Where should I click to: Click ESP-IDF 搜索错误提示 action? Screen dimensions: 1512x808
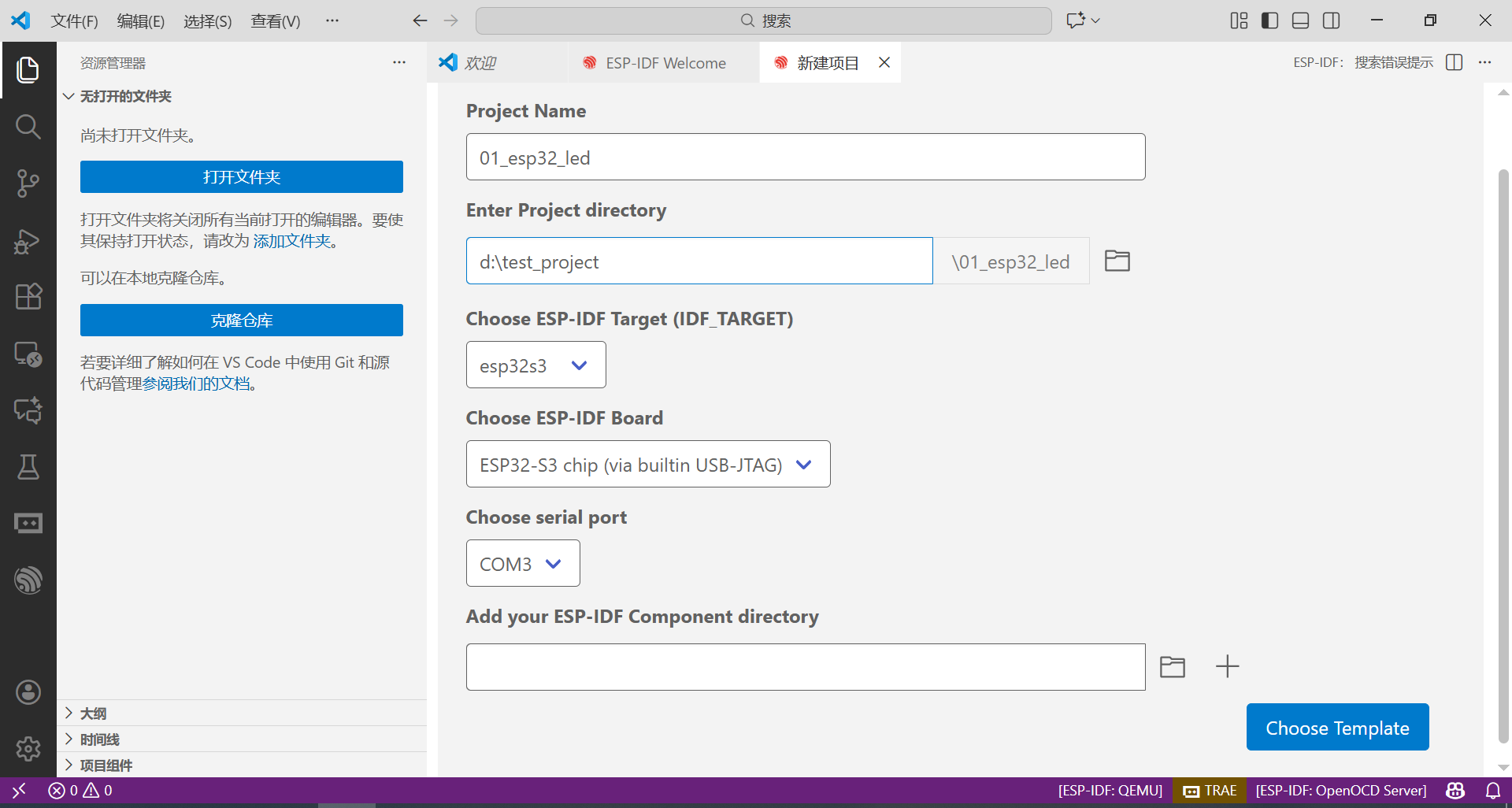coord(1363,62)
